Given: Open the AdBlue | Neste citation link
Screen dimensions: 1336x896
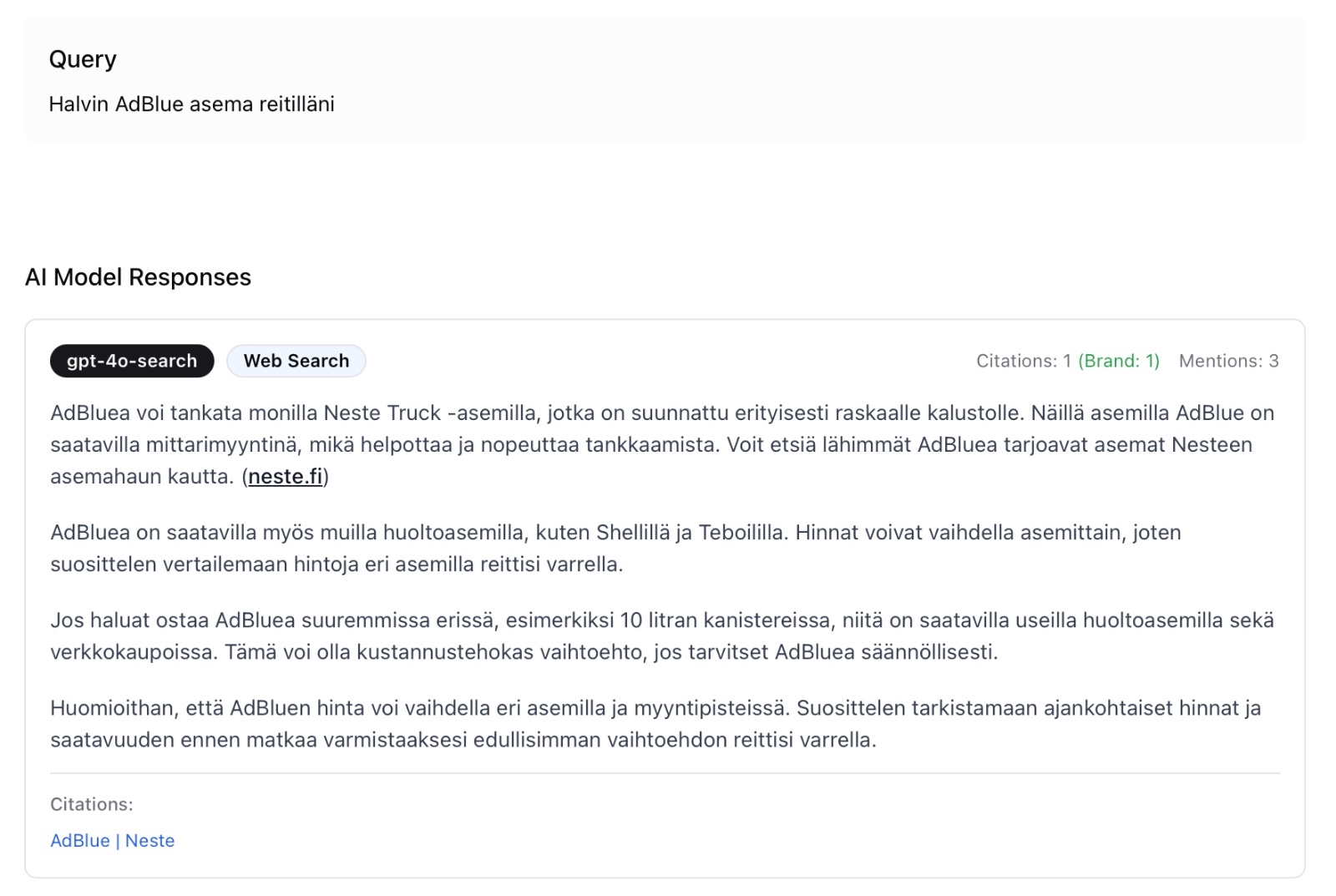Looking at the screenshot, I should point(113,840).
